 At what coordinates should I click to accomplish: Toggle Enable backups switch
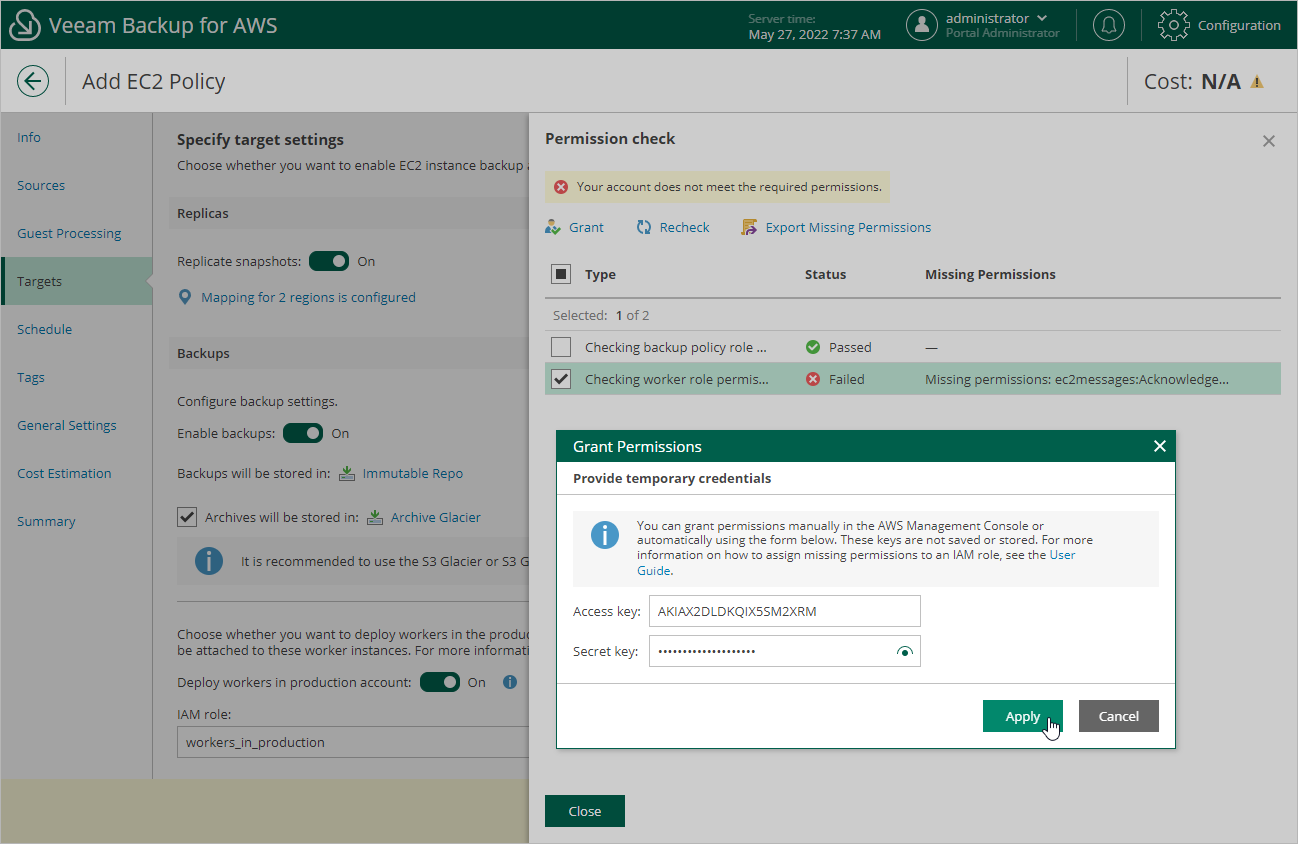point(303,433)
